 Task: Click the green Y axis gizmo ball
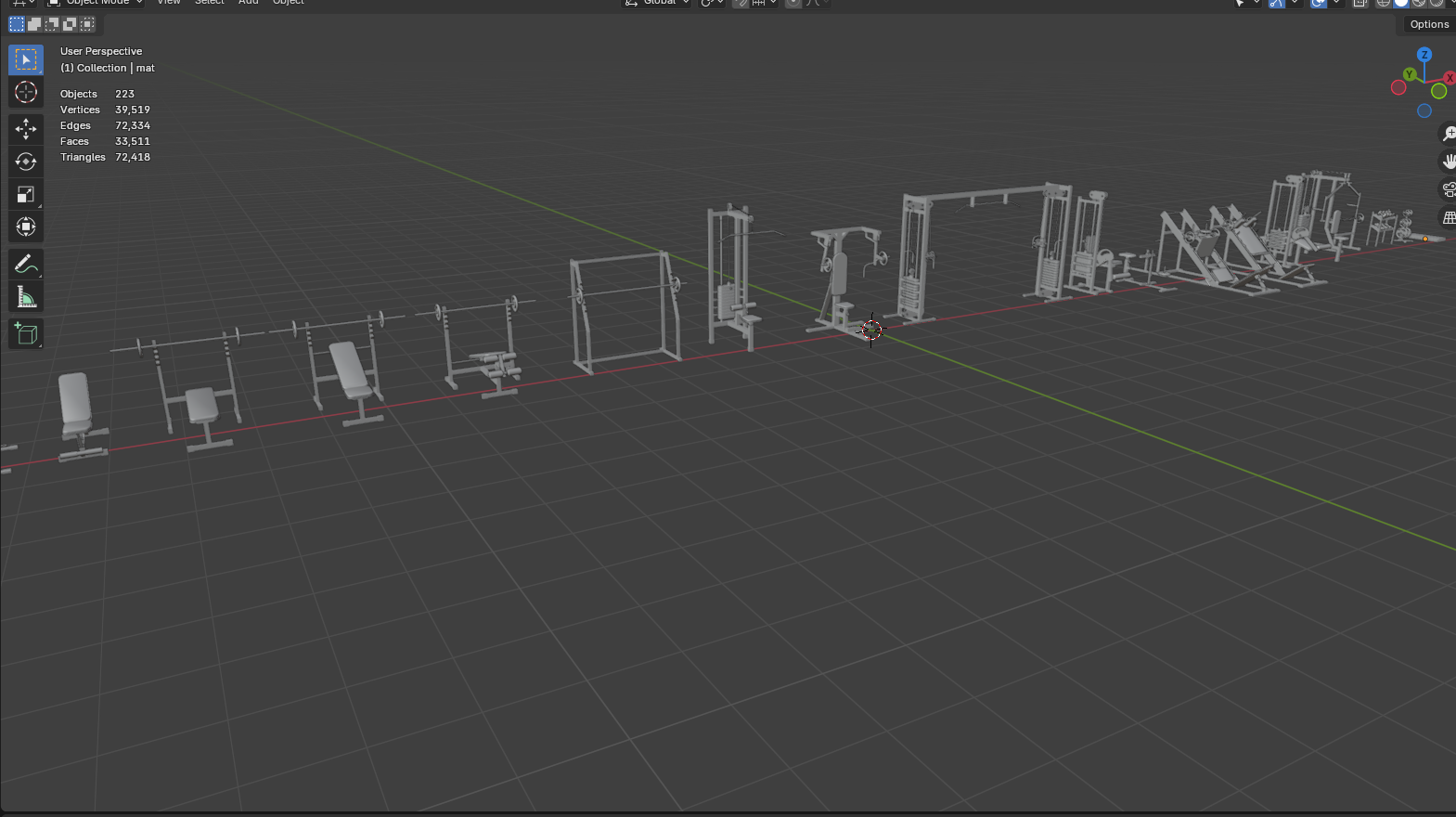pos(1410,74)
